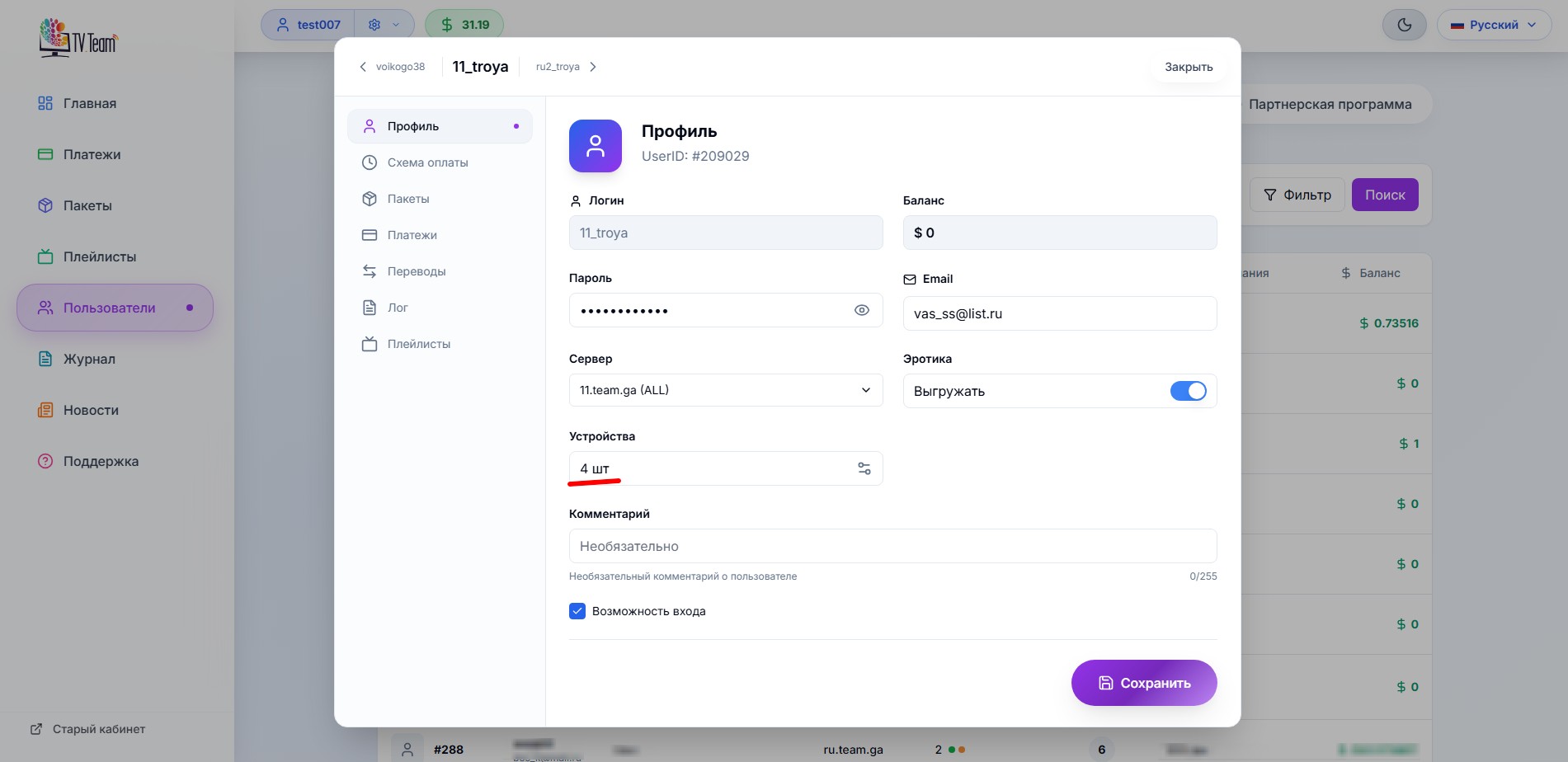Screen dimensions: 1568x762
Task: Open Плейлисты in the modal sidebar
Action: pos(418,344)
